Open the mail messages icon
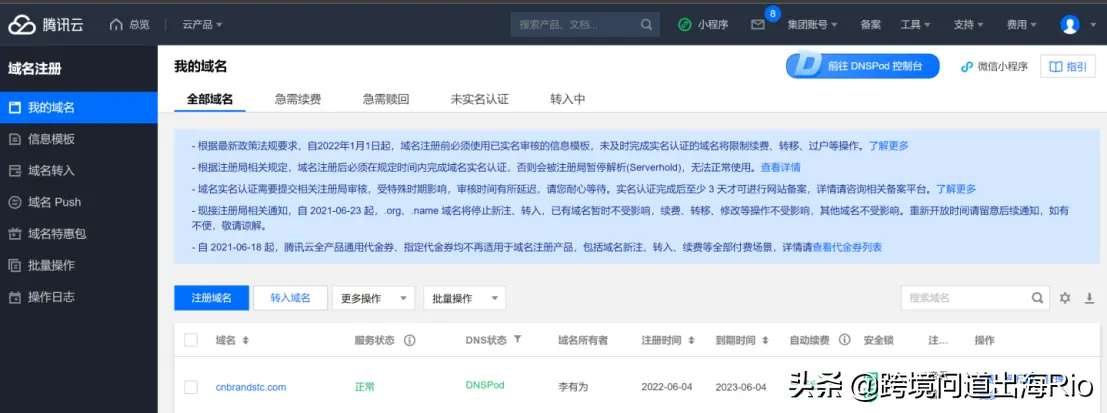 tap(758, 25)
